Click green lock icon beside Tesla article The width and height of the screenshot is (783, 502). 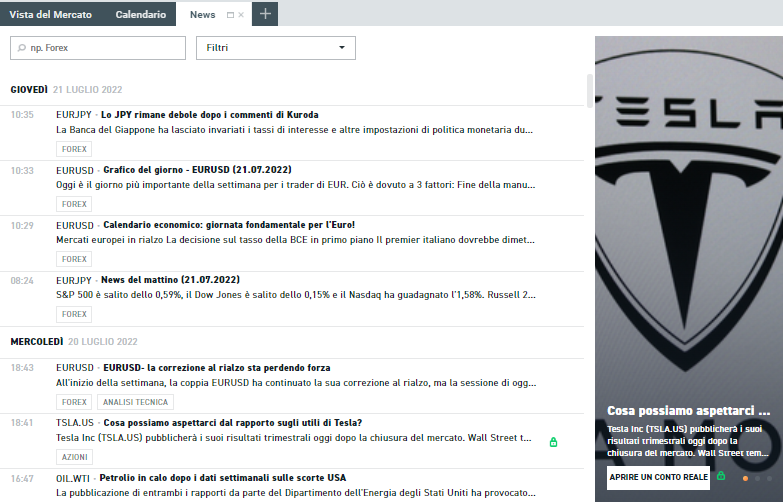(x=553, y=442)
